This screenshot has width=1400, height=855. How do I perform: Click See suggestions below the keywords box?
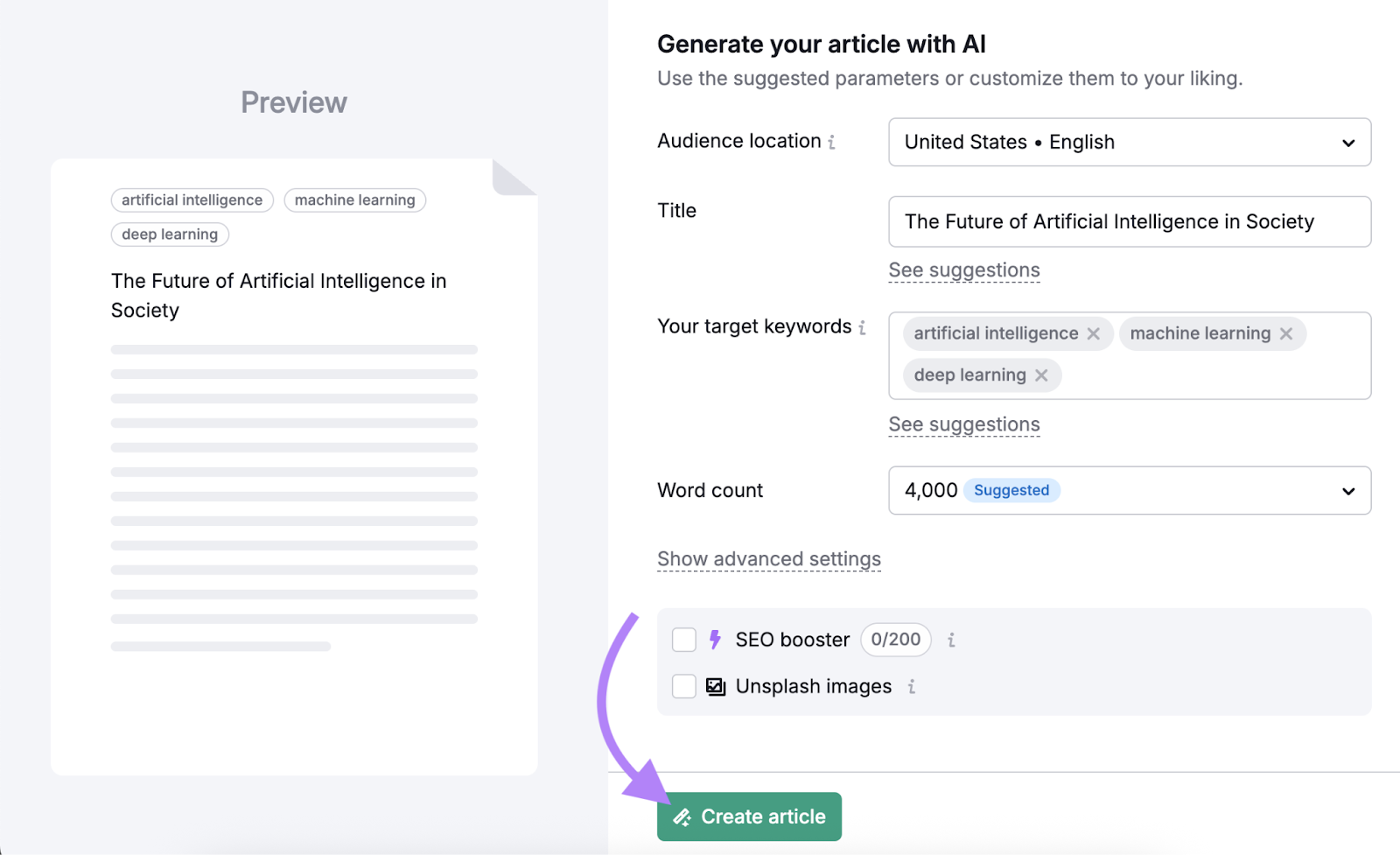coord(963,424)
